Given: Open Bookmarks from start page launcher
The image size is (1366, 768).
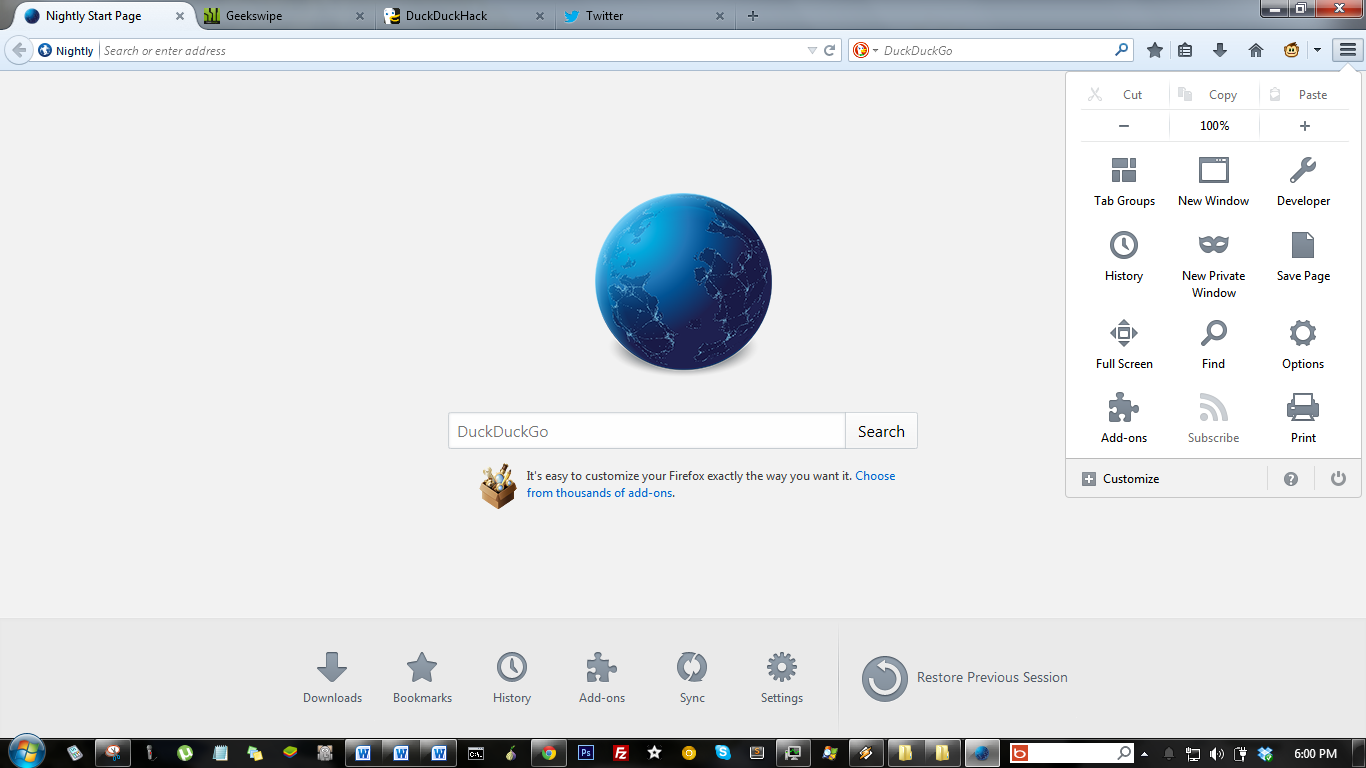Looking at the screenshot, I should [x=422, y=677].
